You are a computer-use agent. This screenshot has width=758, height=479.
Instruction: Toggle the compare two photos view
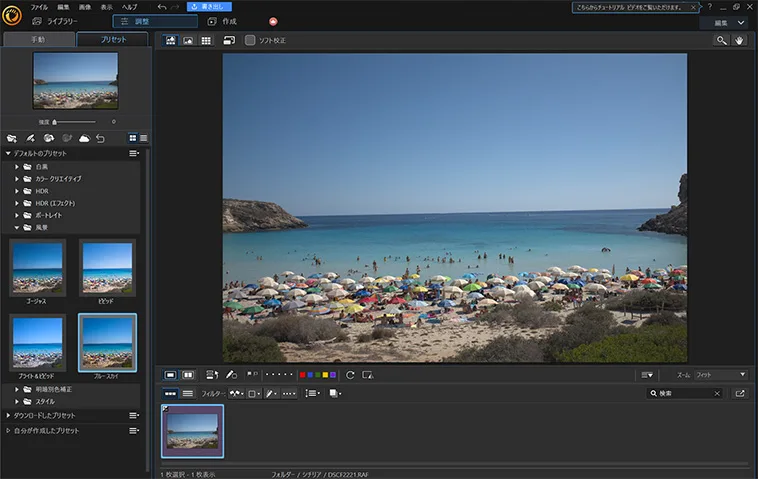coord(188,375)
